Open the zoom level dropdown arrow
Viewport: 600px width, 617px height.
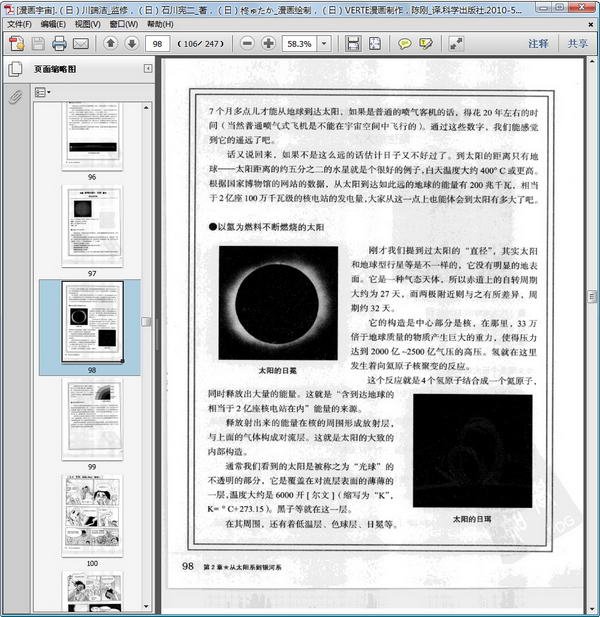(324, 44)
